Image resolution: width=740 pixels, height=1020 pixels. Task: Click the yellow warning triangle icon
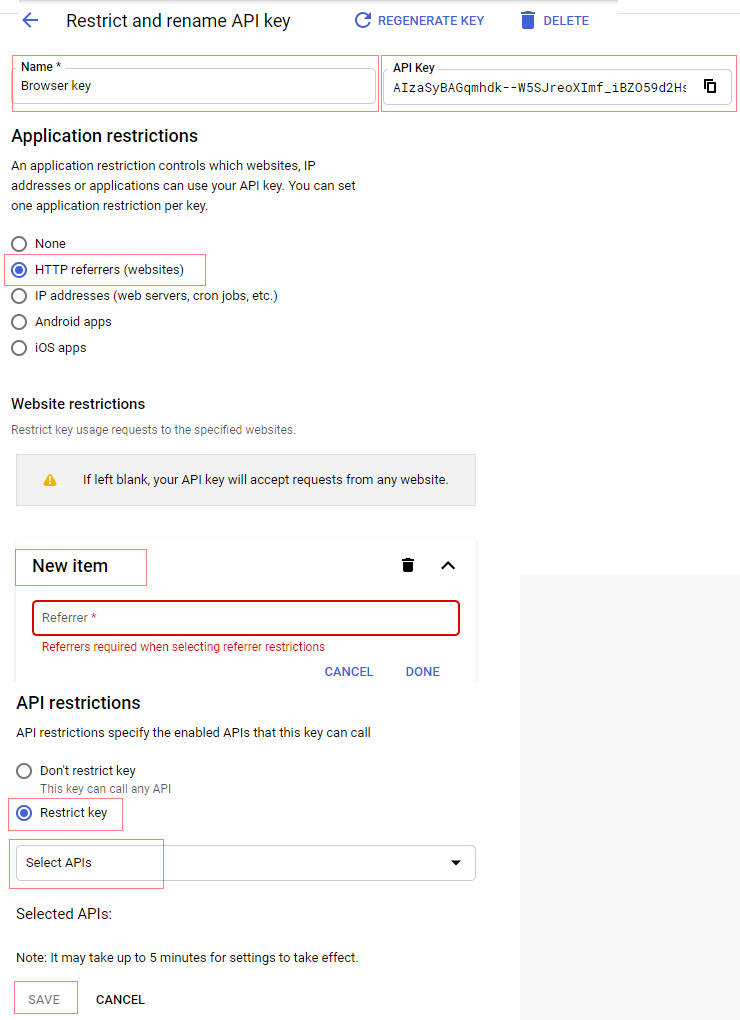(50, 480)
